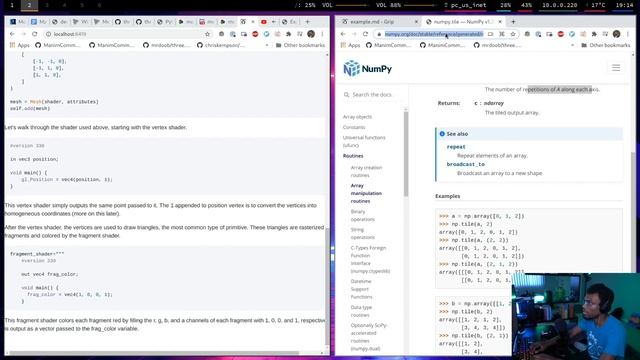Image resolution: width=640 pixels, height=360 pixels.
Task: Click the site info icon beside localhost
Action: 48,34
